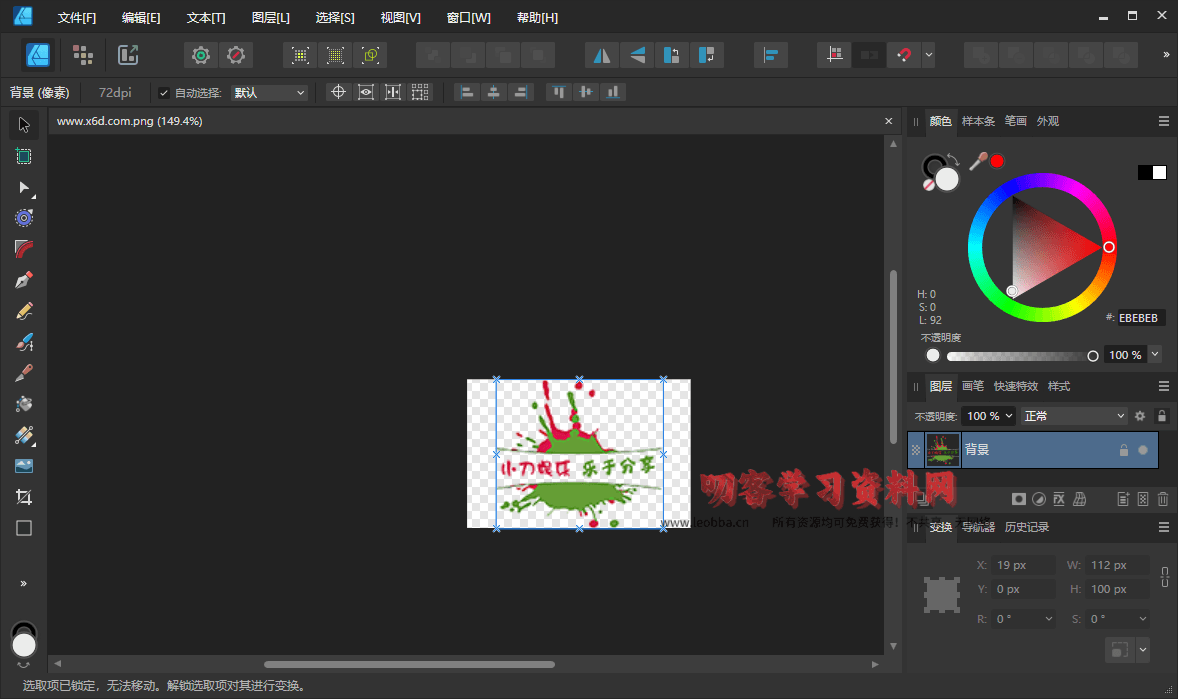Click the Flip Horizontal toolbar icon

point(601,55)
